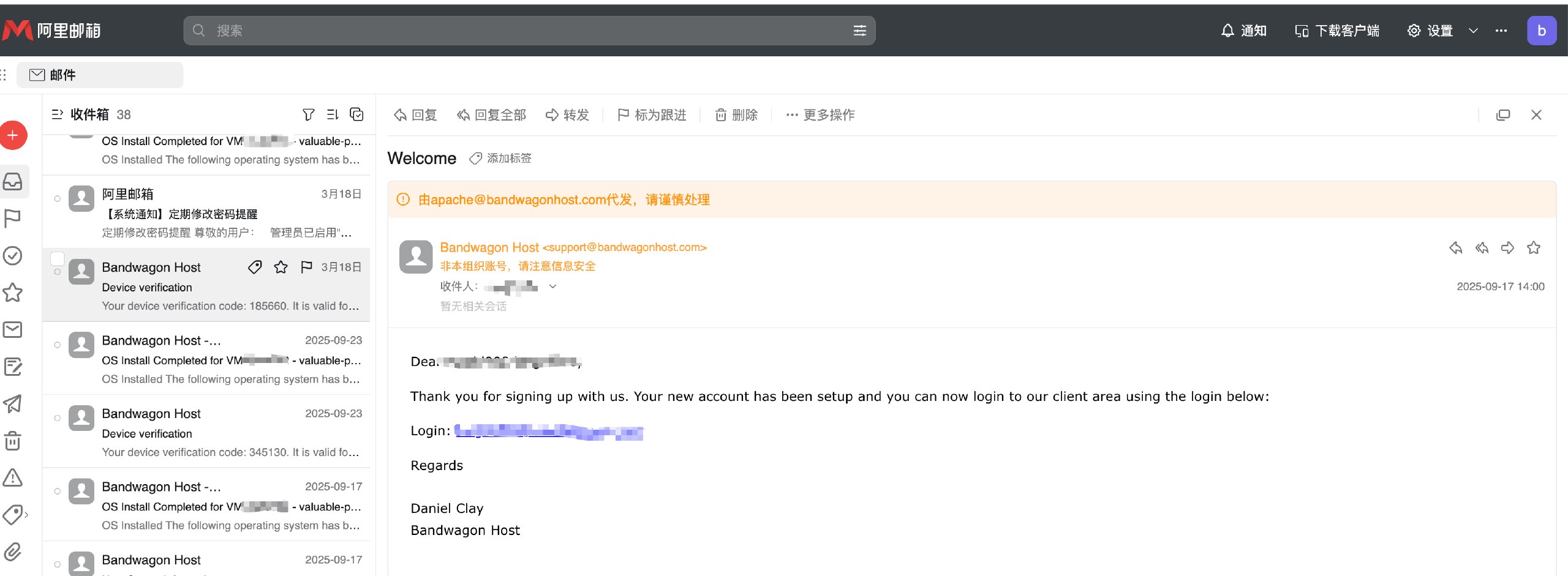The width and height of the screenshot is (1568, 576).
Task: Open the purple user avatar 'b'
Action: [x=1542, y=31]
